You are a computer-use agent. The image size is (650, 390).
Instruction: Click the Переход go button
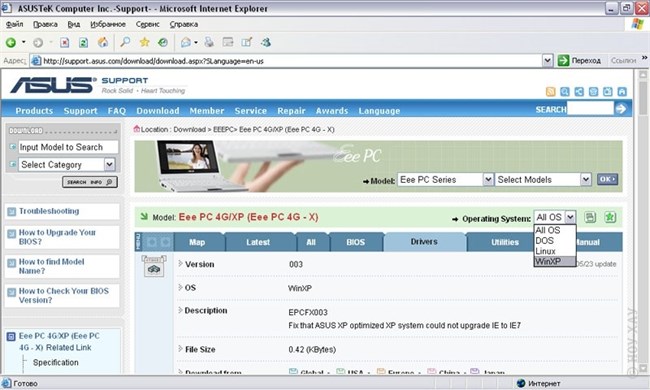pyautogui.click(x=579, y=61)
